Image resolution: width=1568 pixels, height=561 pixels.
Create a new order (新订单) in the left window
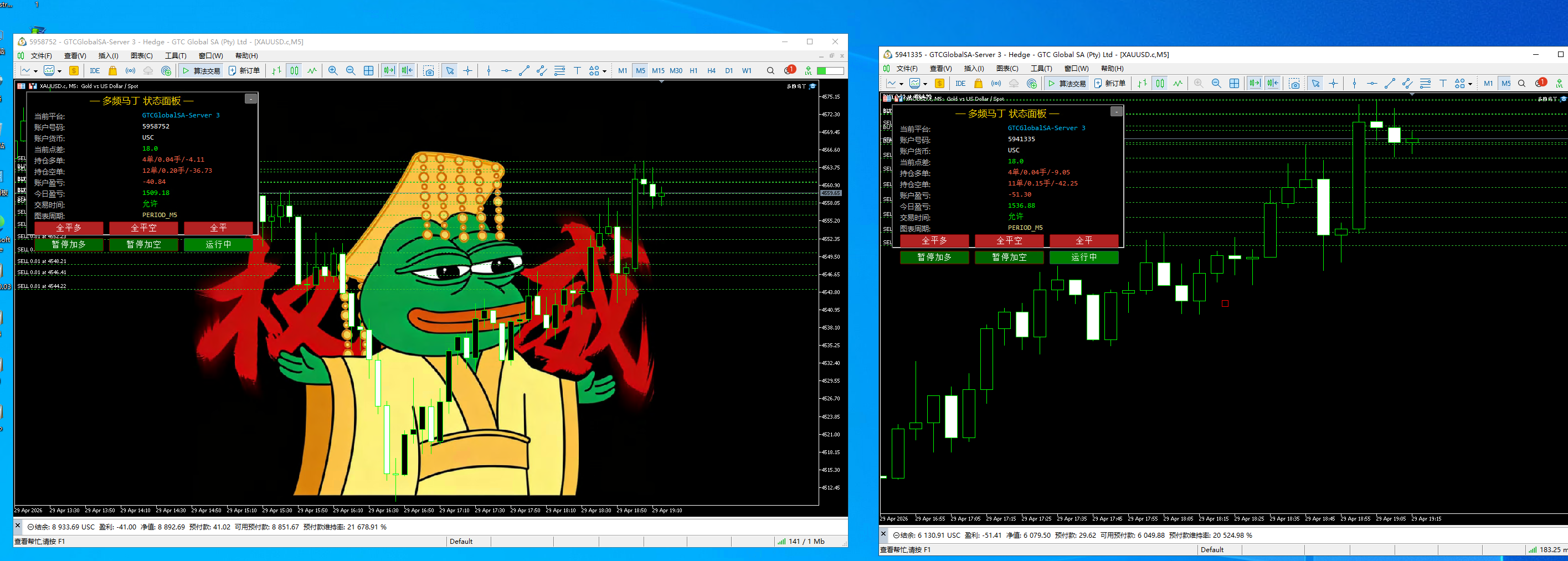pos(244,70)
